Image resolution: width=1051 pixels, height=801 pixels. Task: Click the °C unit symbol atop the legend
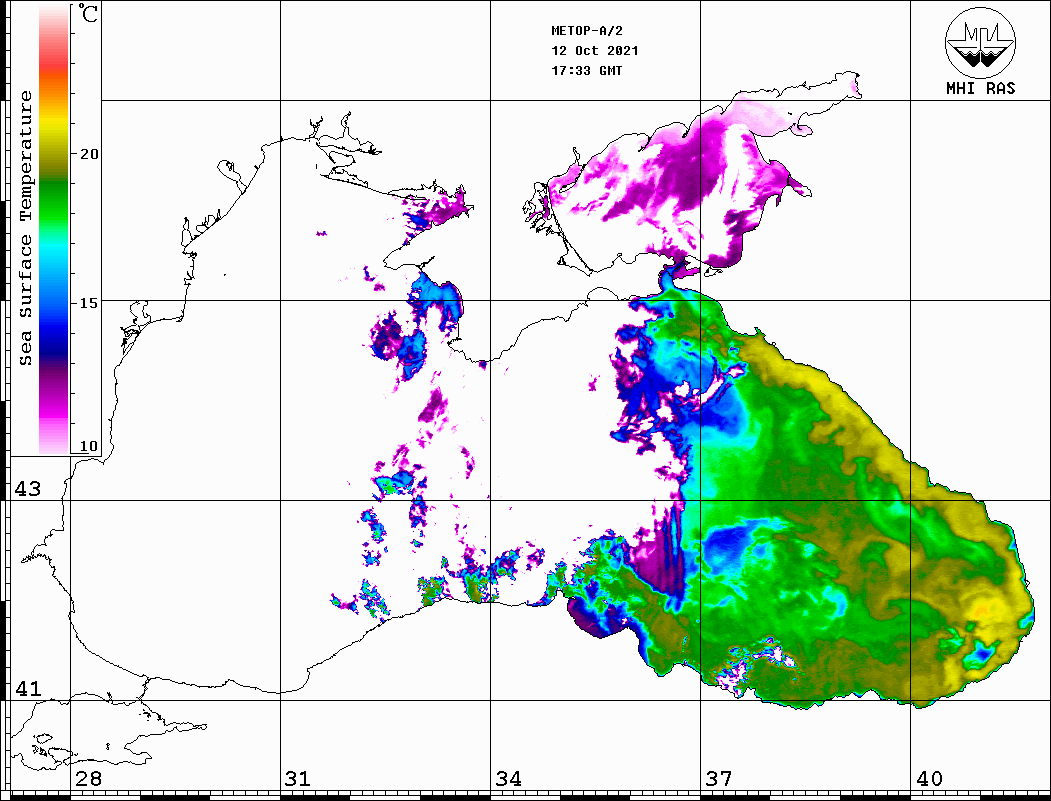88,13
